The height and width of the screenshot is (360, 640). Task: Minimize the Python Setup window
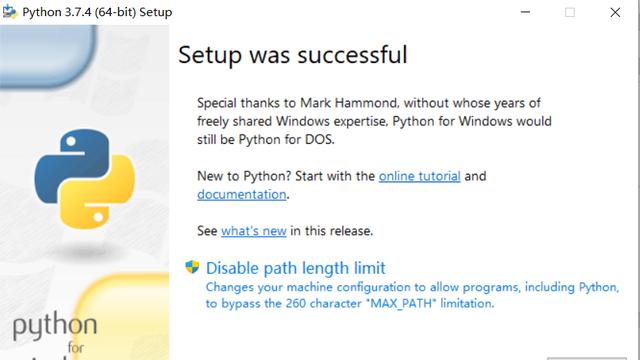pos(525,12)
